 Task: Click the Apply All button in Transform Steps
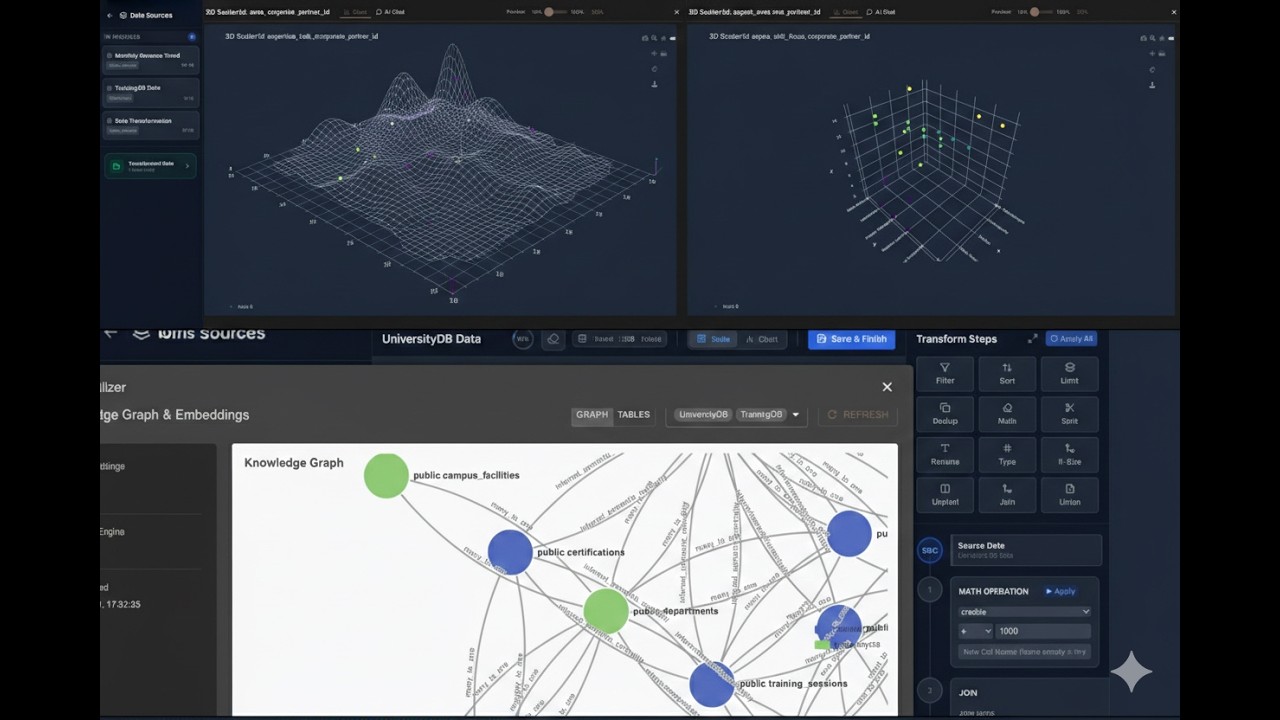pos(1071,339)
